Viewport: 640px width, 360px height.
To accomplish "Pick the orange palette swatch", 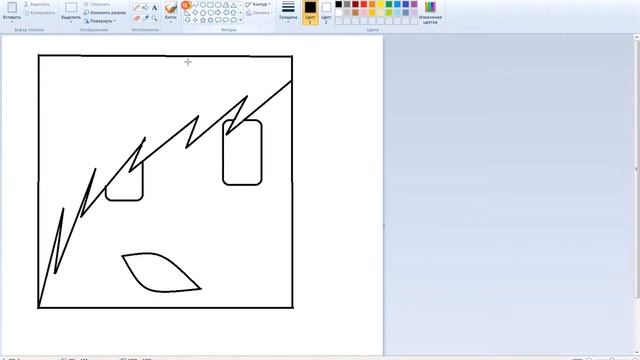I will [372, 4].
